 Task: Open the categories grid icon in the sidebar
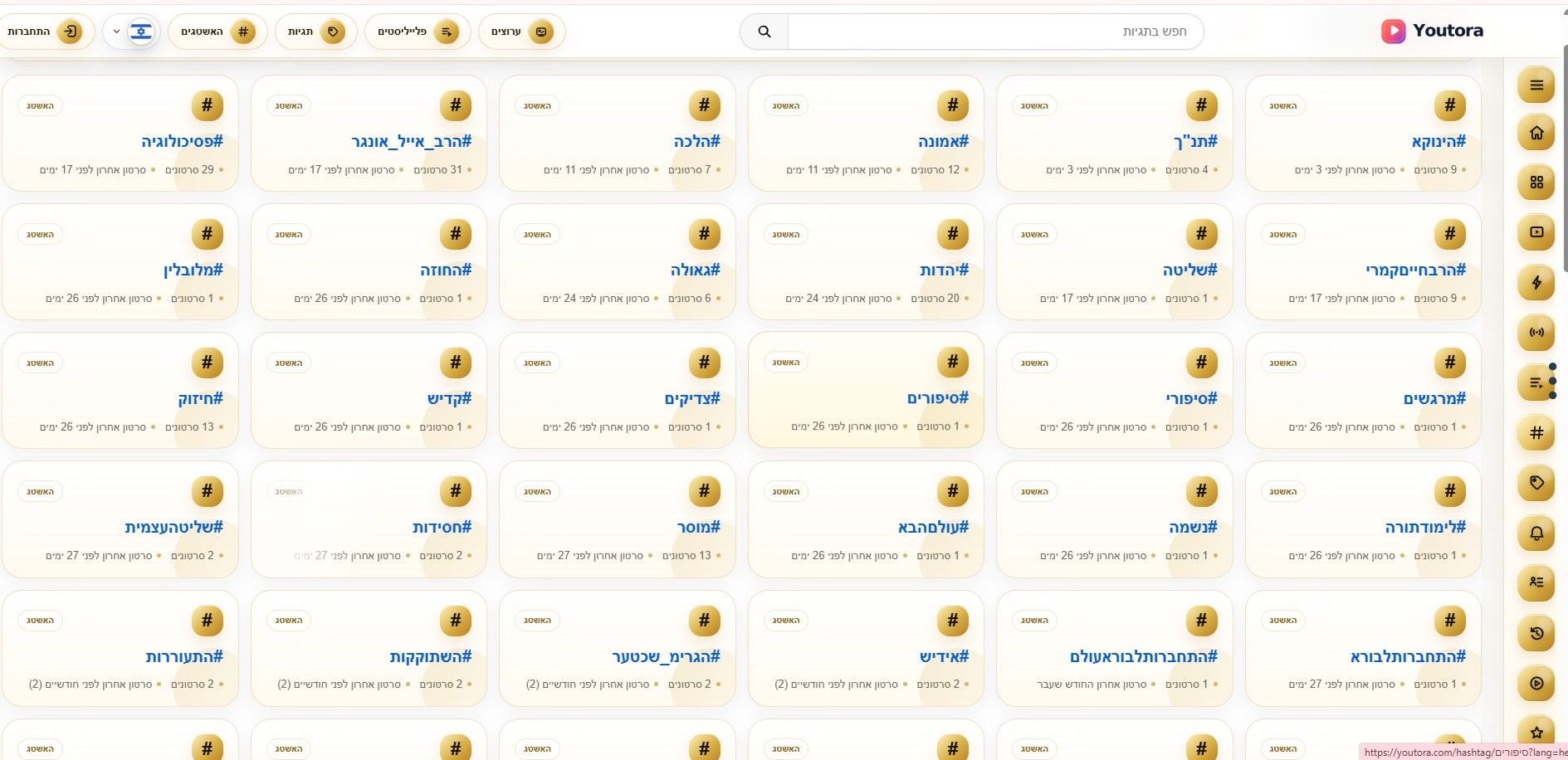point(1536,182)
